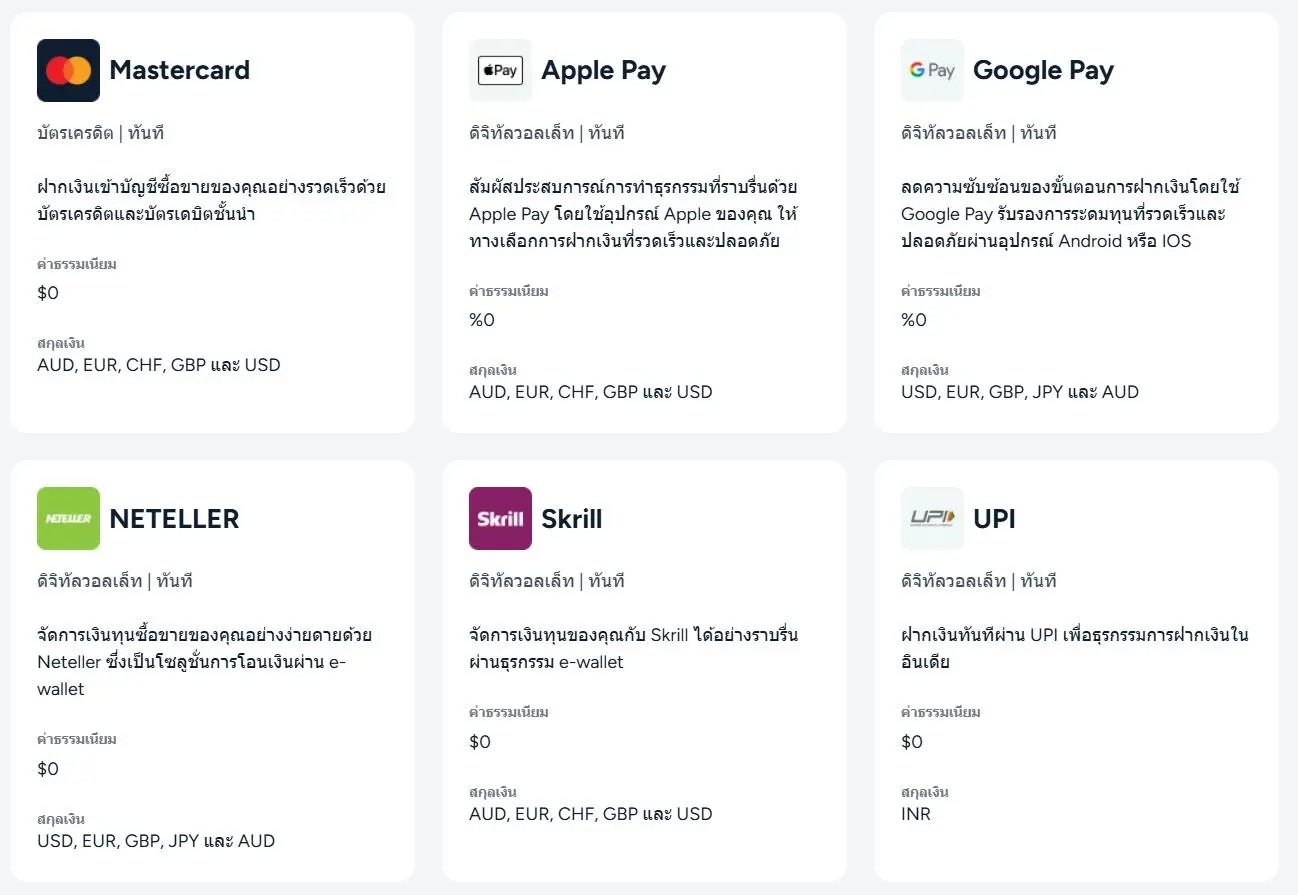The width and height of the screenshot is (1298, 895).
Task: Click the Apple Pay description paragraph
Action: click(x=633, y=214)
